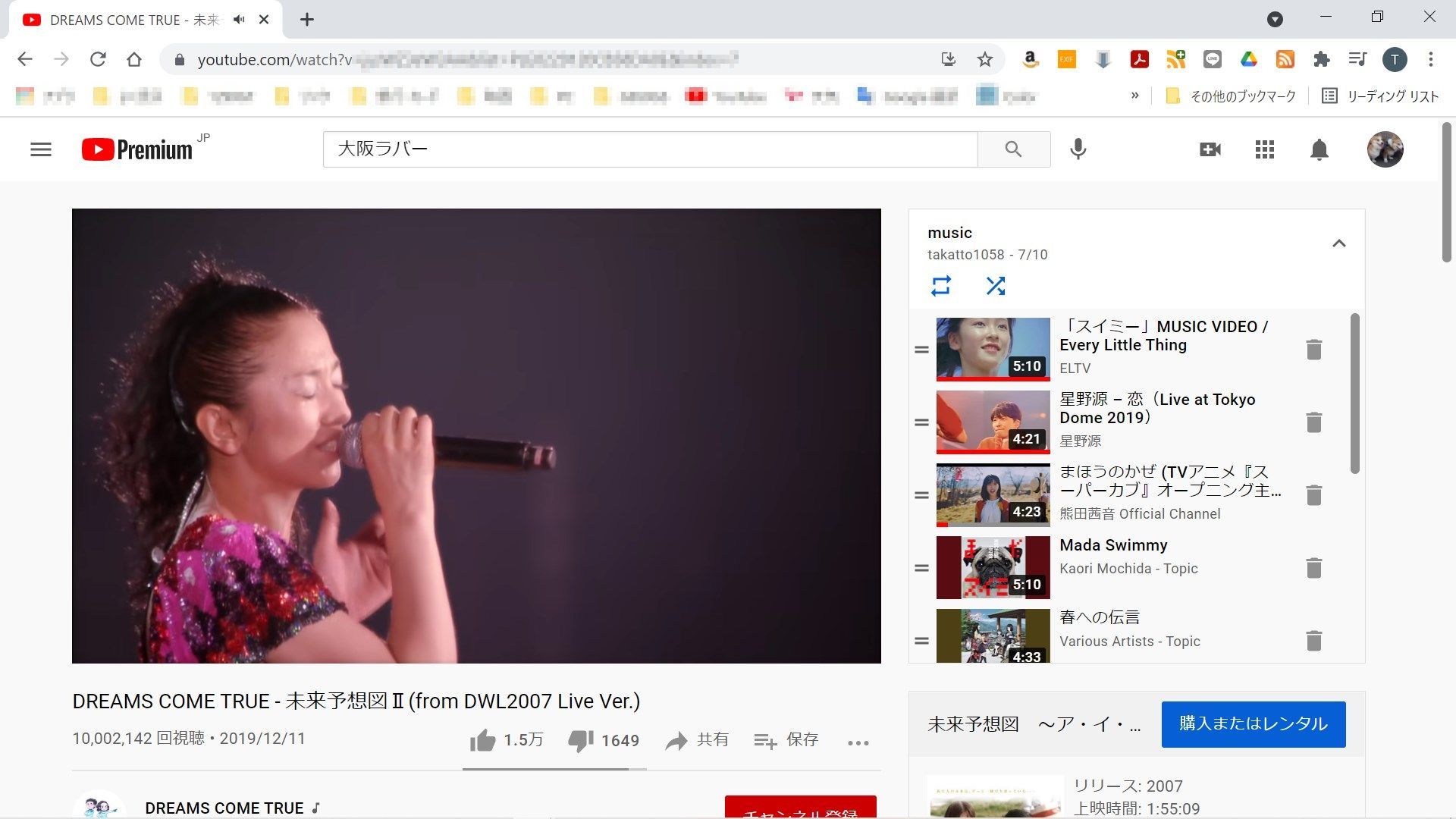The image size is (1456, 819).
Task: Like the video with thumbs up
Action: 482,740
